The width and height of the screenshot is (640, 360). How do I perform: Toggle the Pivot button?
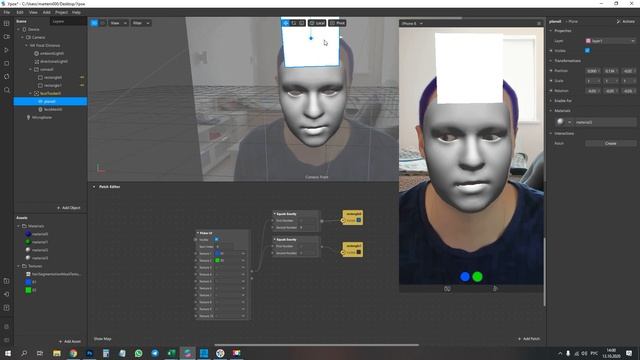tap(338, 23)
